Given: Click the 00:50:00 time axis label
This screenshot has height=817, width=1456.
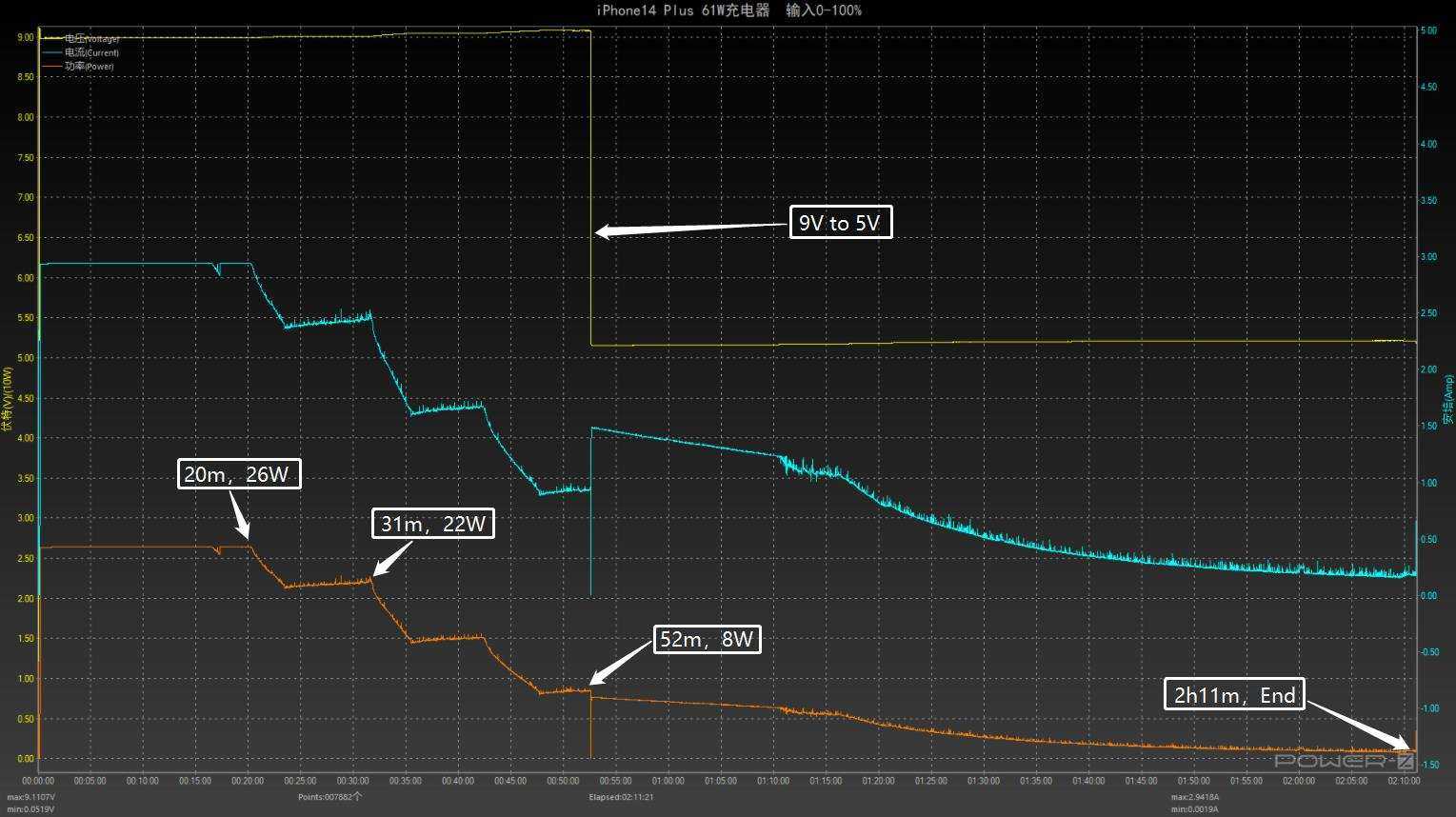Looking at the screenshot, I should (563, 781).
